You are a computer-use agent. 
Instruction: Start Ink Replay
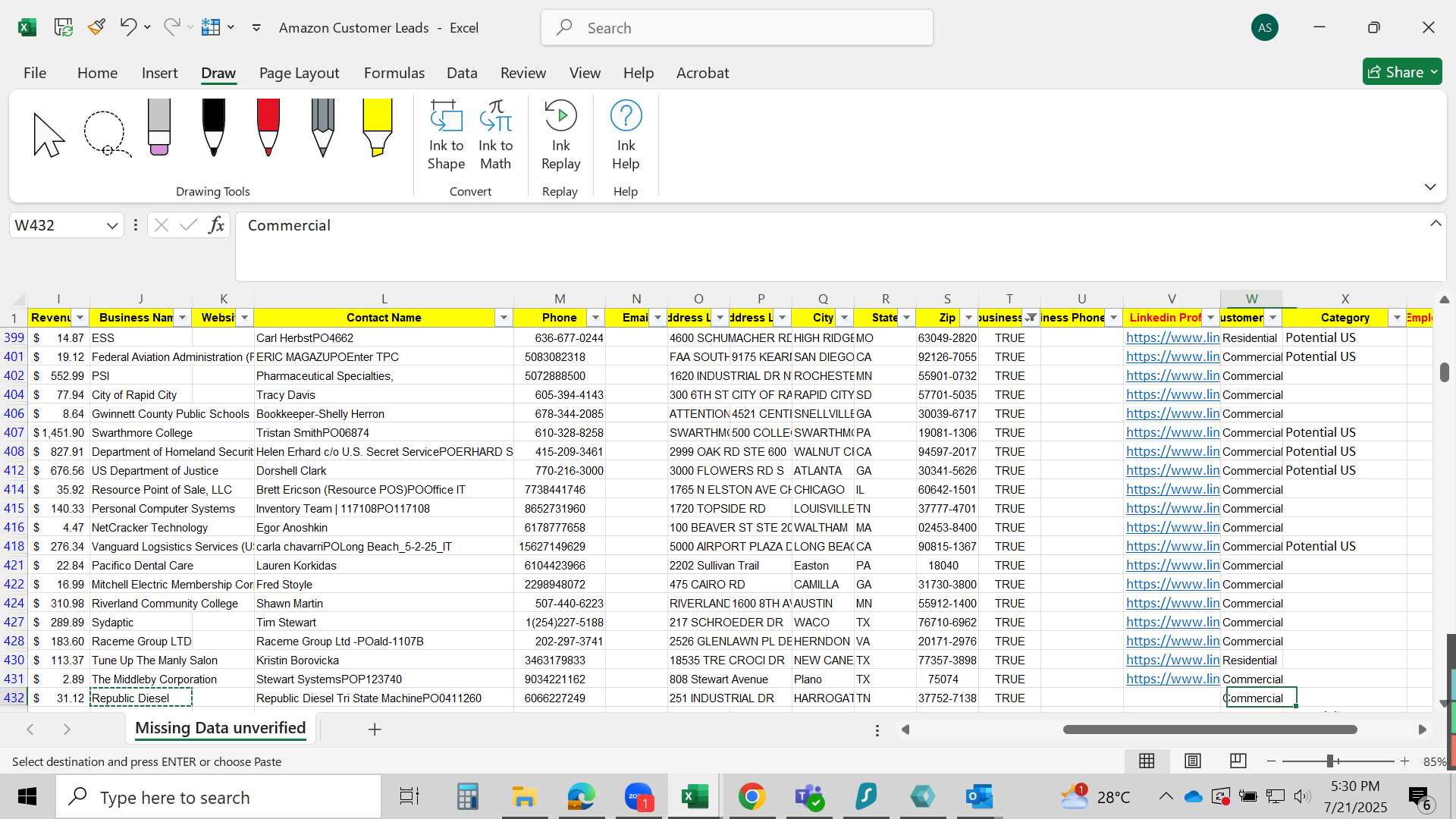(560, 135)
